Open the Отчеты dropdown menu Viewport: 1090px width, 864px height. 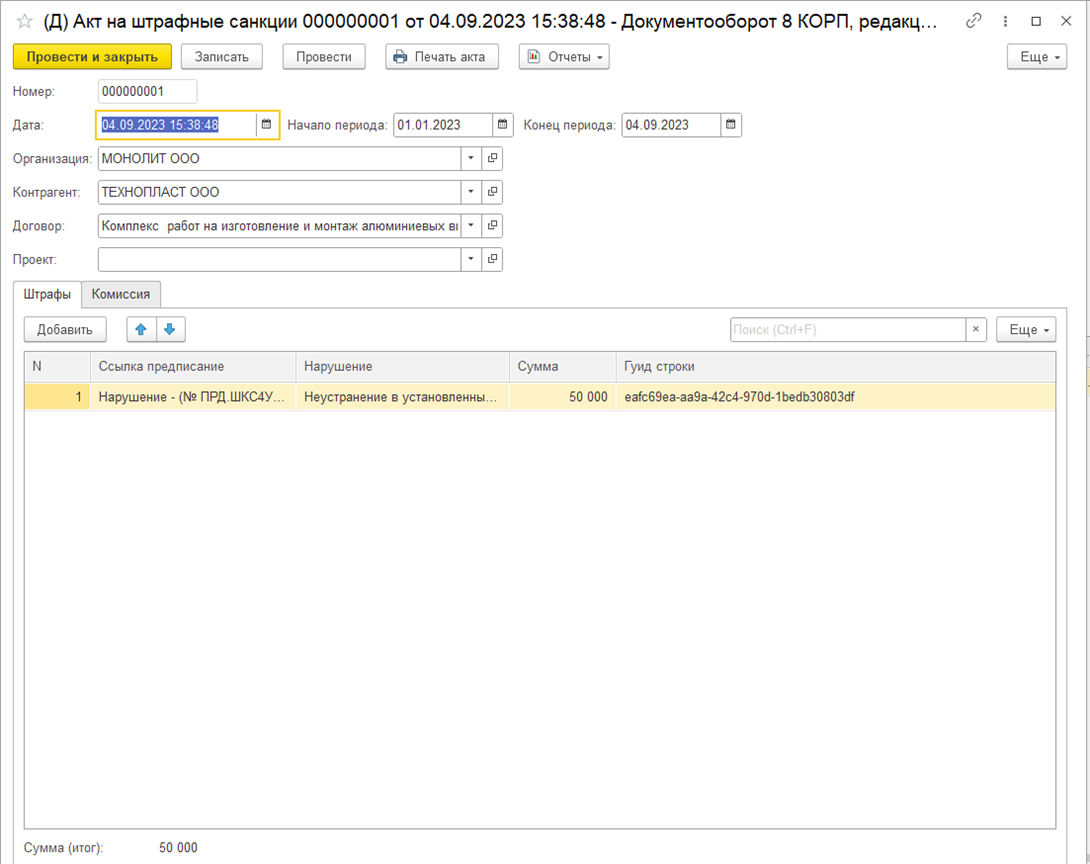pyautogui.click(x=564, y=57)
